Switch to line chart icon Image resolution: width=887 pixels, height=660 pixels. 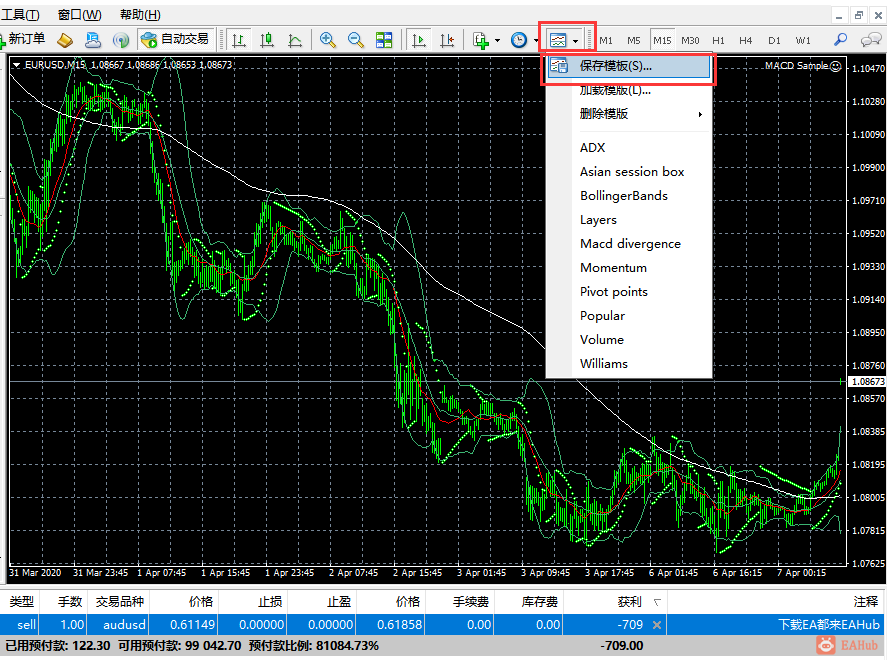295,40
